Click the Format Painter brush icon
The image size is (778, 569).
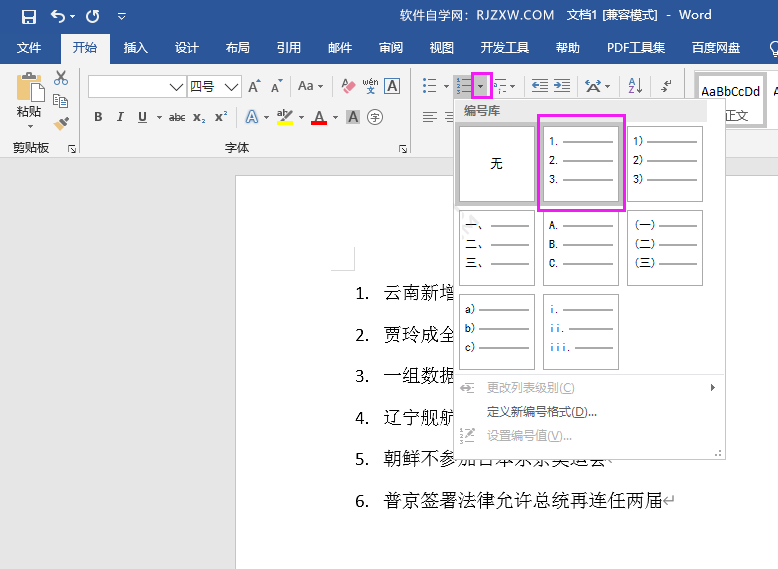point(61,123)
